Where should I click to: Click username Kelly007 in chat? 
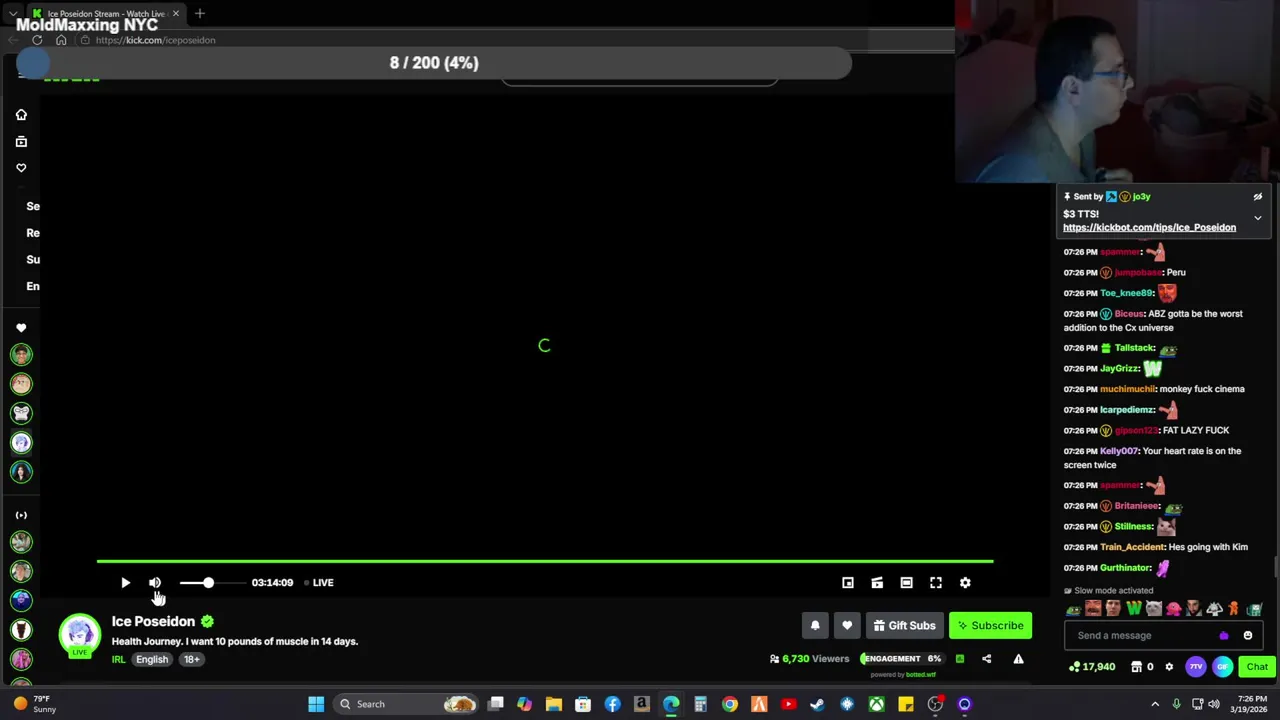pos(1119,451)
